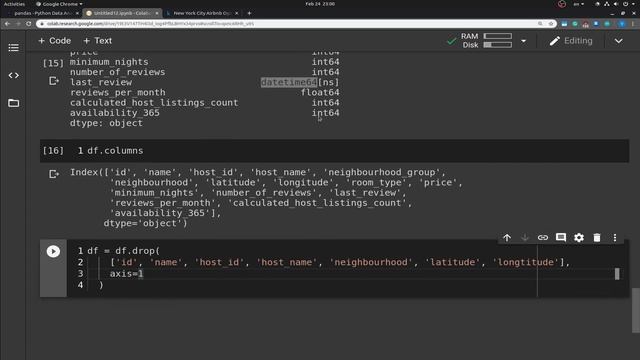Click the page vertical scrollbar thumb

635,310
